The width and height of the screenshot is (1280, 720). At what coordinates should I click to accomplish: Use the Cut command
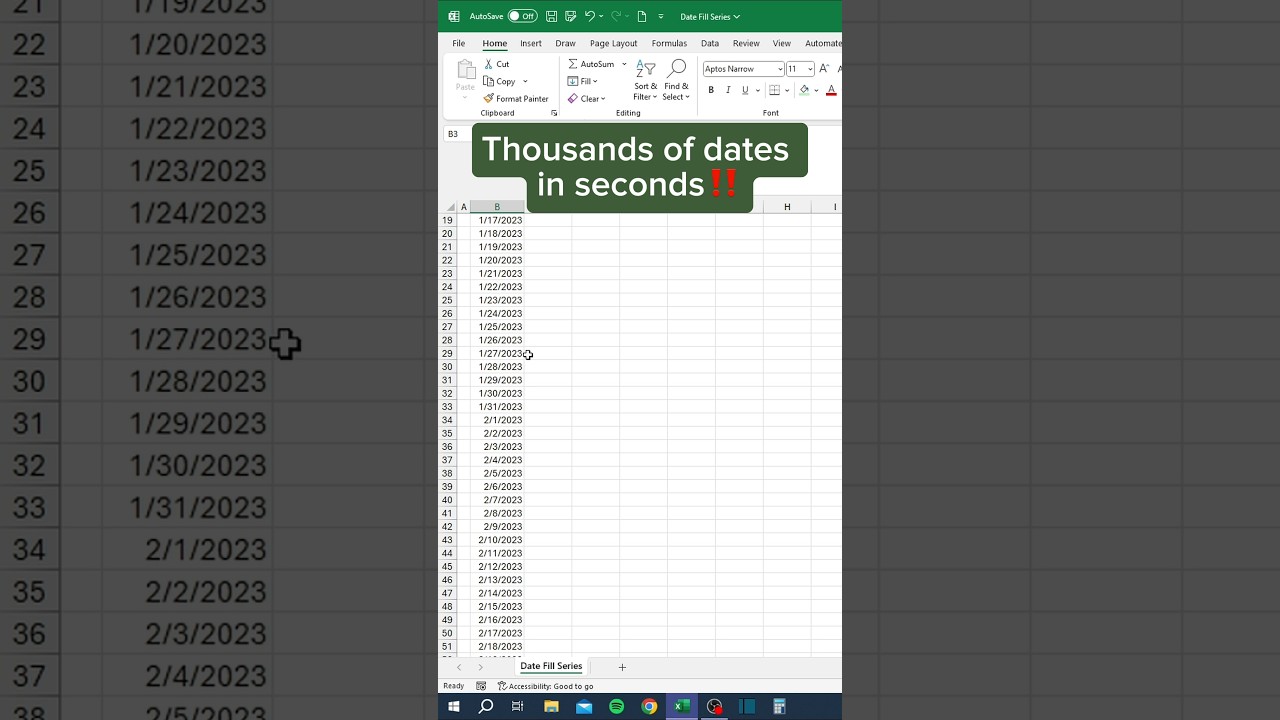[x=497, y=63]
